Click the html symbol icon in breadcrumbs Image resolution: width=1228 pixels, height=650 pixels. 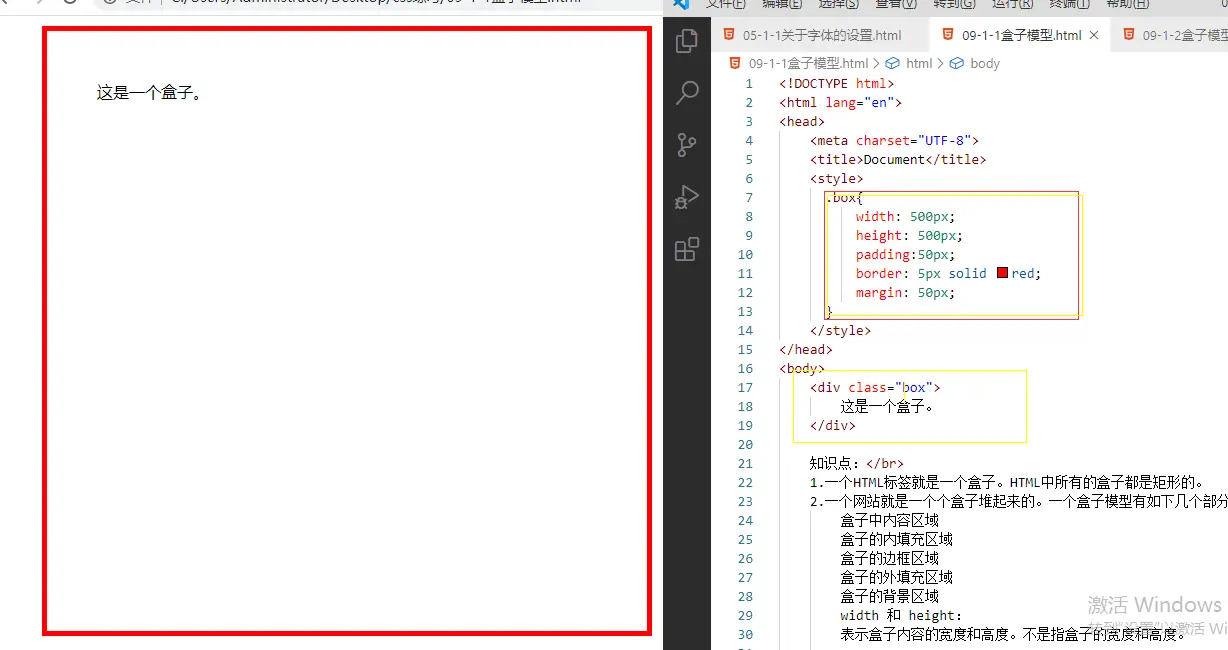893,63
